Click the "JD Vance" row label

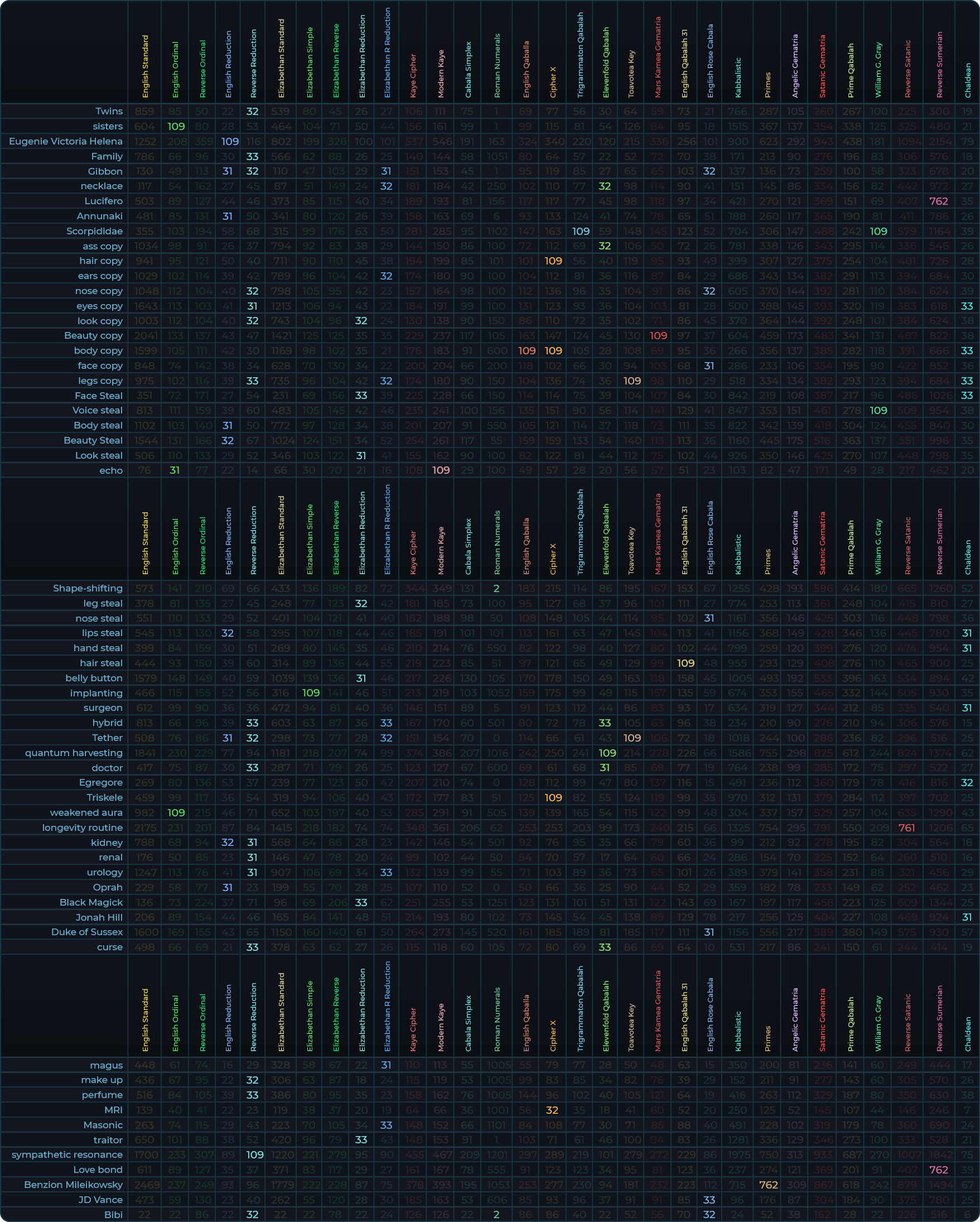click(x=100, y=1199)
